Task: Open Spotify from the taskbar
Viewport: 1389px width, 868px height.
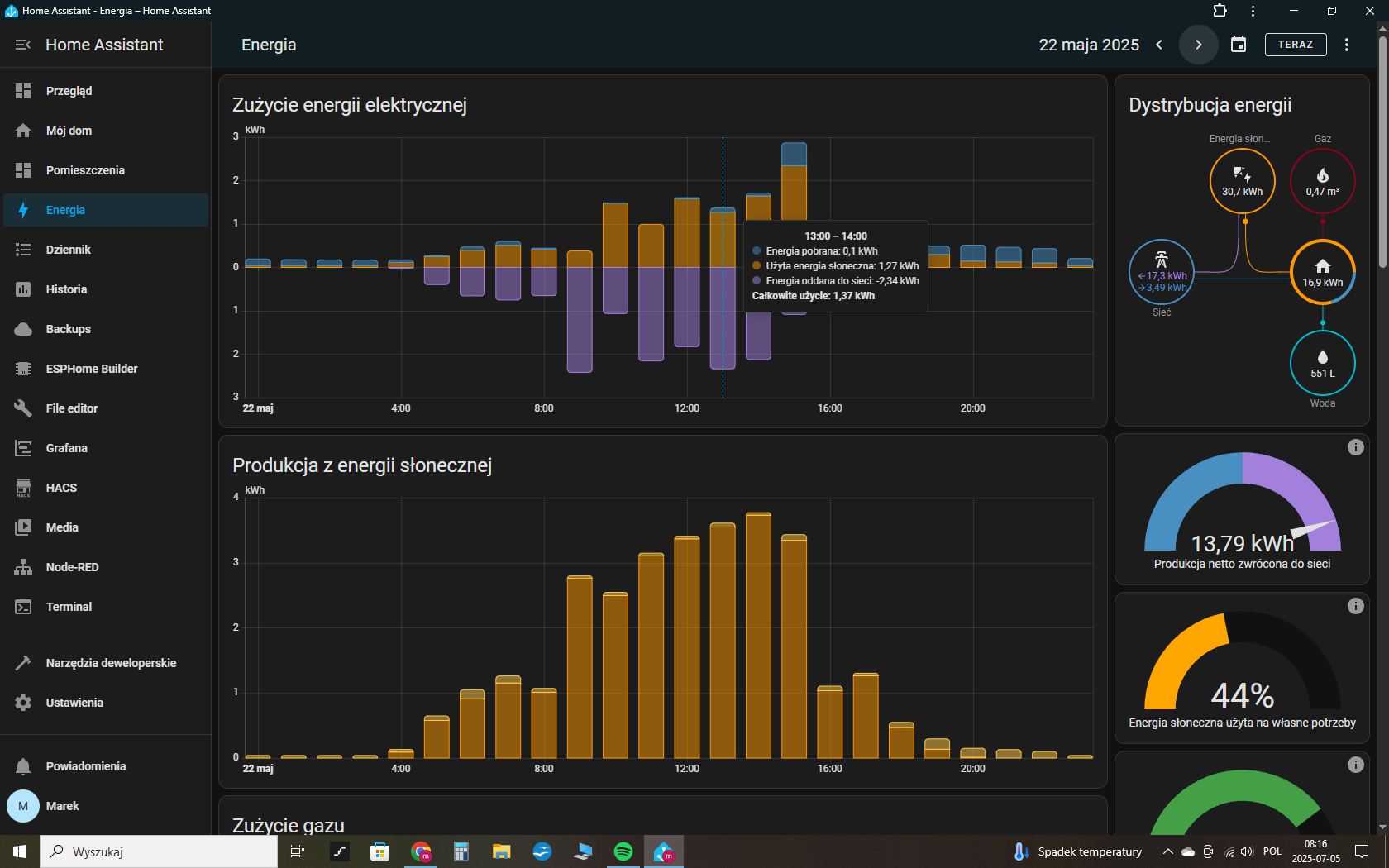Action: tap(623, 851)
